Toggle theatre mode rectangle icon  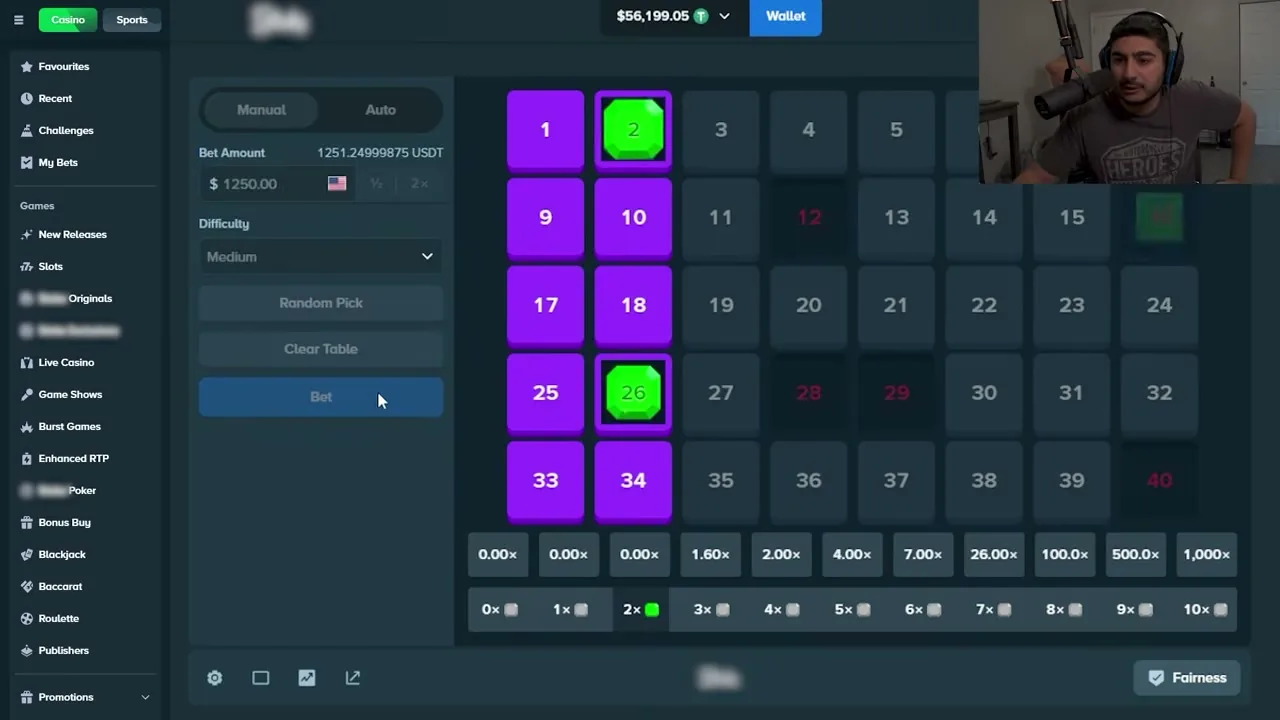[261, 678]
